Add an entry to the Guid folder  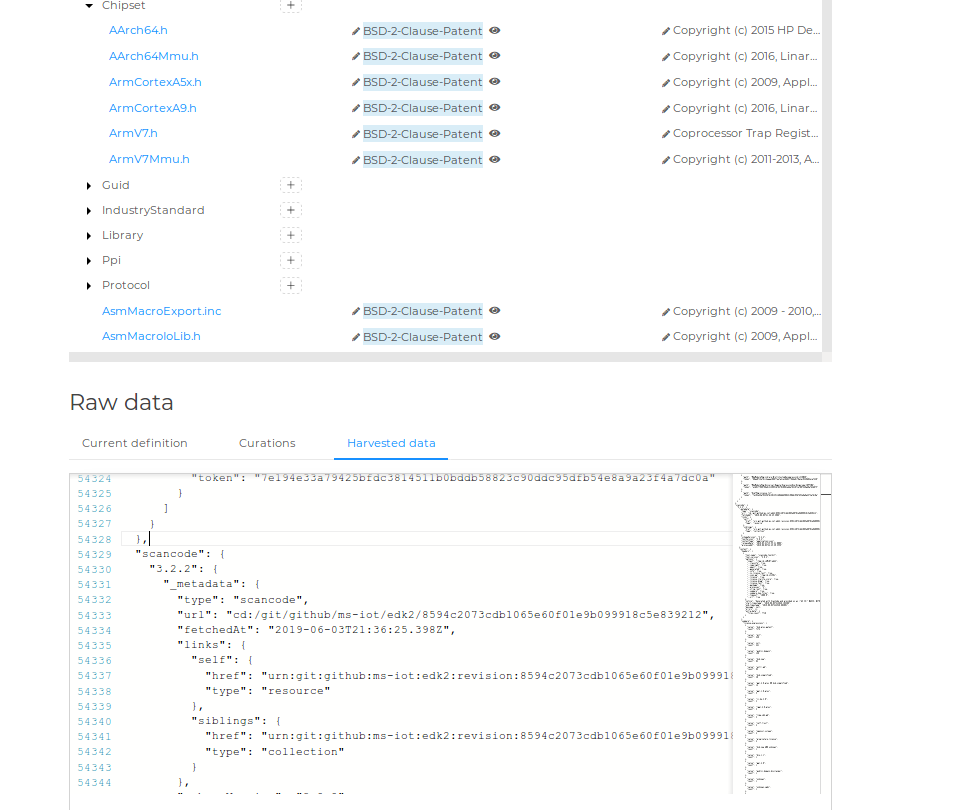pyautogui.click(x=290, y=184)
